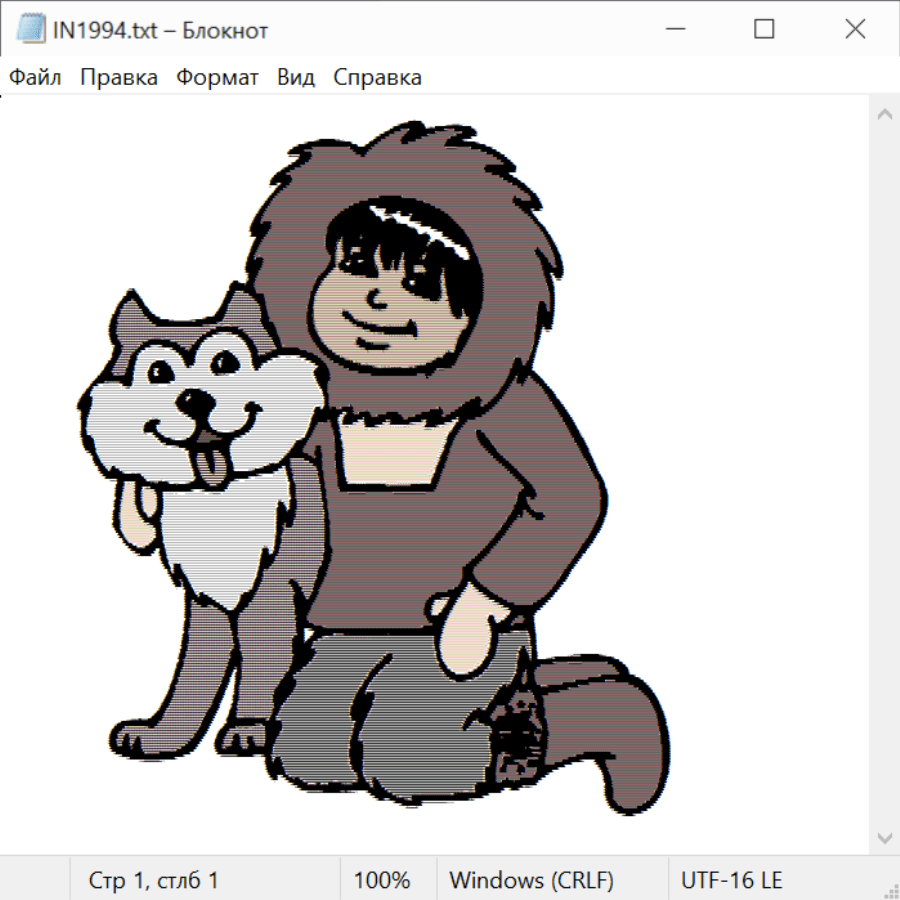The height and width of the screenshot is (900, 900).
Task: Click the UTF-16 LE encoding indicator
Action: pyautogui.click(x=731, y=880)
